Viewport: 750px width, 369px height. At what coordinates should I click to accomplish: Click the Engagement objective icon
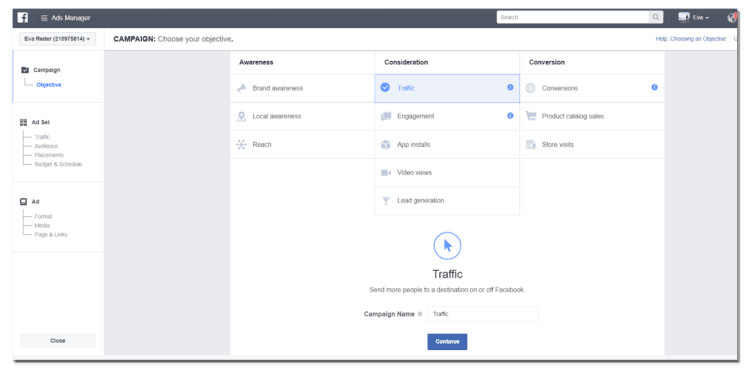(x=386, y=116)
